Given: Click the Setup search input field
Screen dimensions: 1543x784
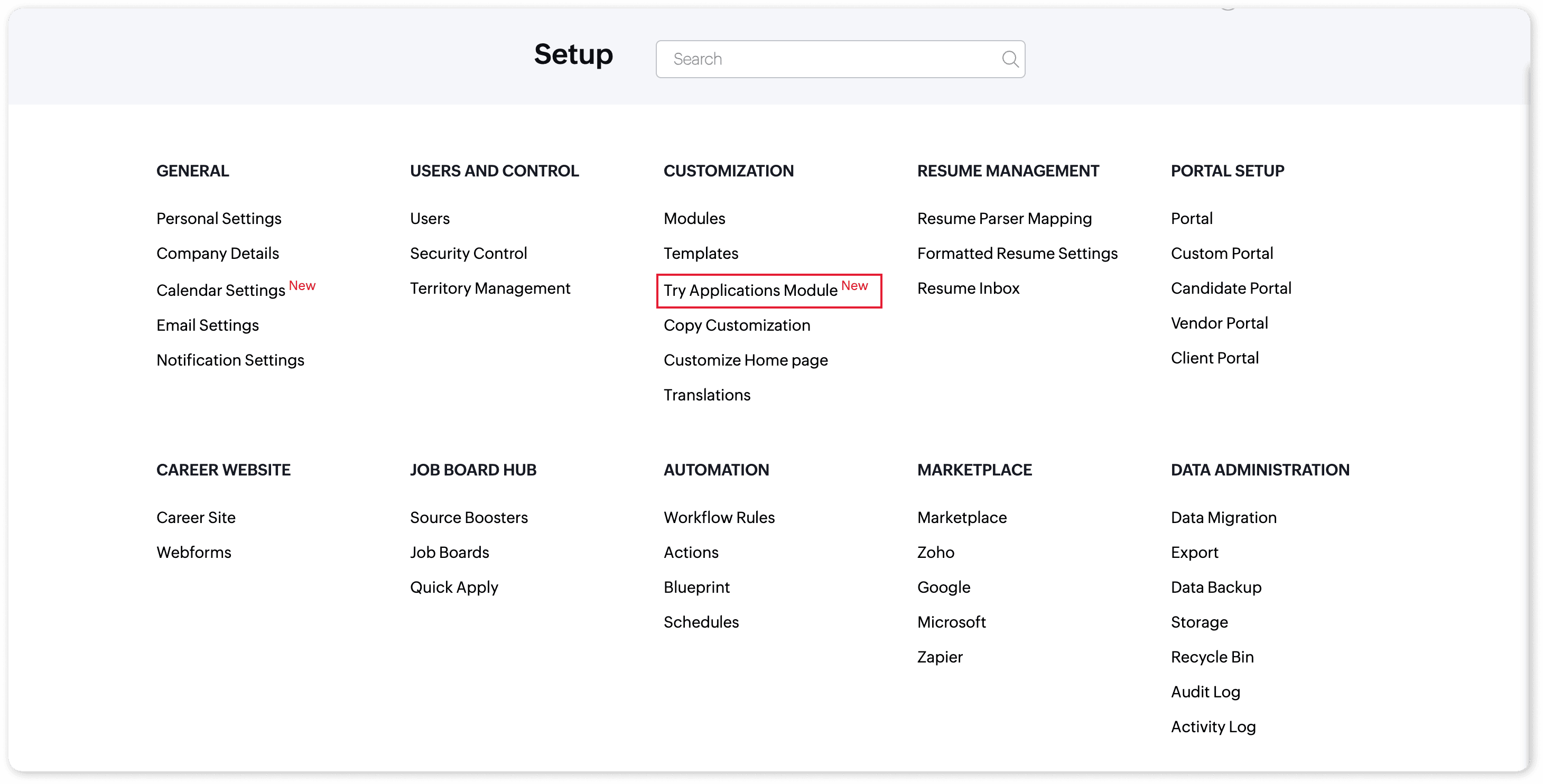Looking at the screenshot, I should coord(833,59).
